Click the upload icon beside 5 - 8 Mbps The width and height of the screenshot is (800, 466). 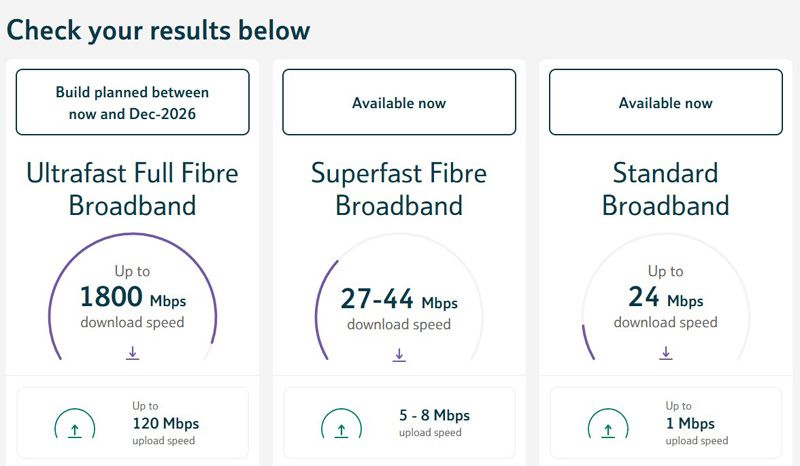click(341, 429)
